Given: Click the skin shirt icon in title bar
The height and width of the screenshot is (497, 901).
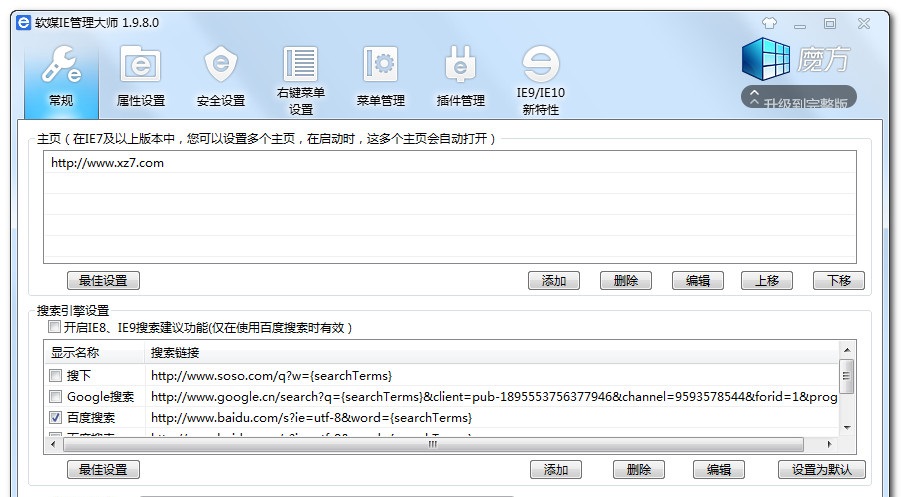Looking at the screenshot, I should (x=769, y=24).
